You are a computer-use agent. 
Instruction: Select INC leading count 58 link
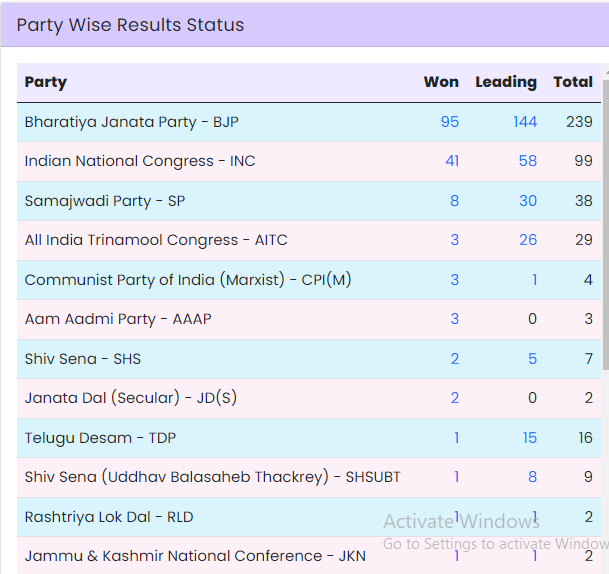pyautogui.click(x=527, y=161)
